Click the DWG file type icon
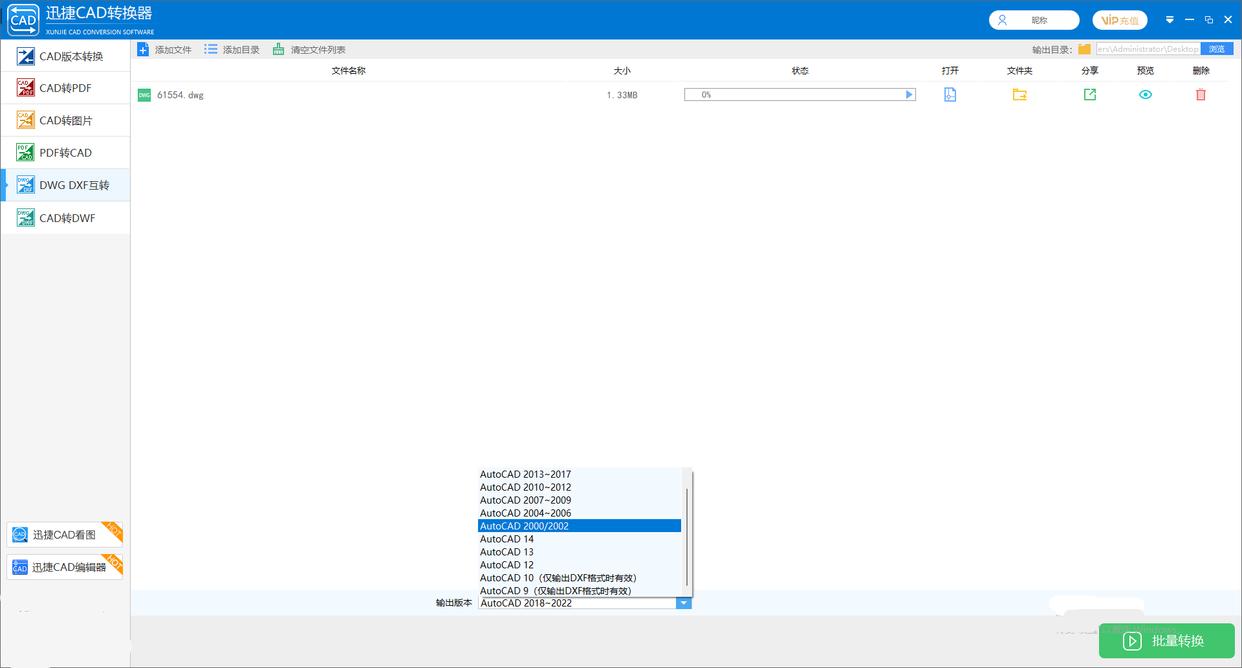 144,95
